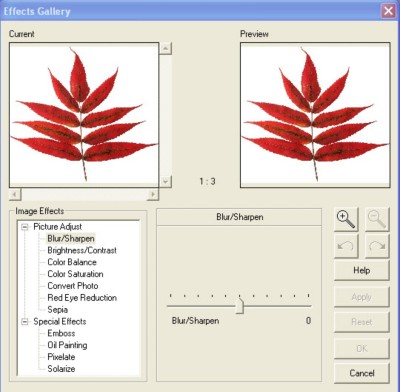Choose the Emboss effect

(61, 333)
